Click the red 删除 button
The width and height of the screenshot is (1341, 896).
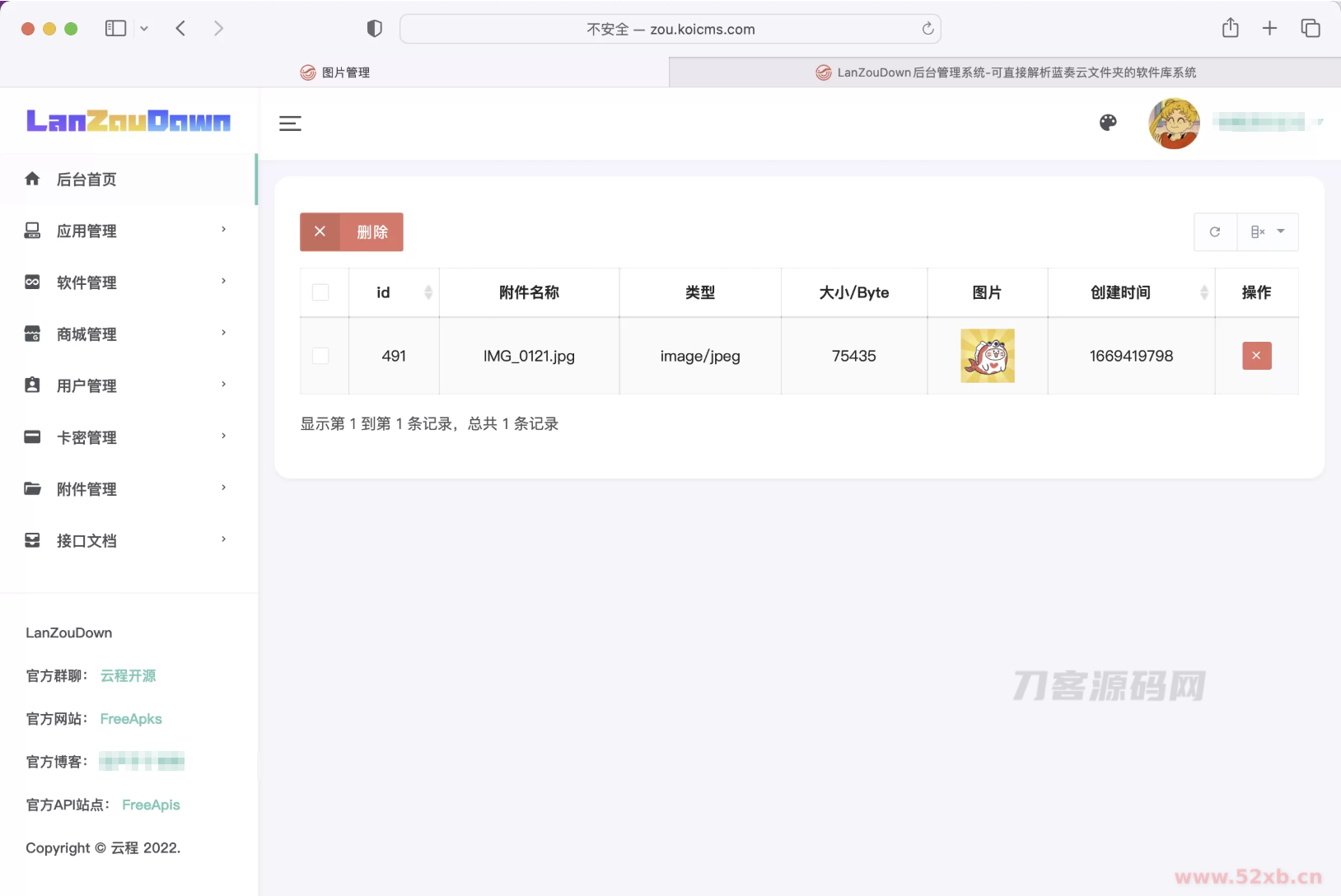[x=352, y=232]
